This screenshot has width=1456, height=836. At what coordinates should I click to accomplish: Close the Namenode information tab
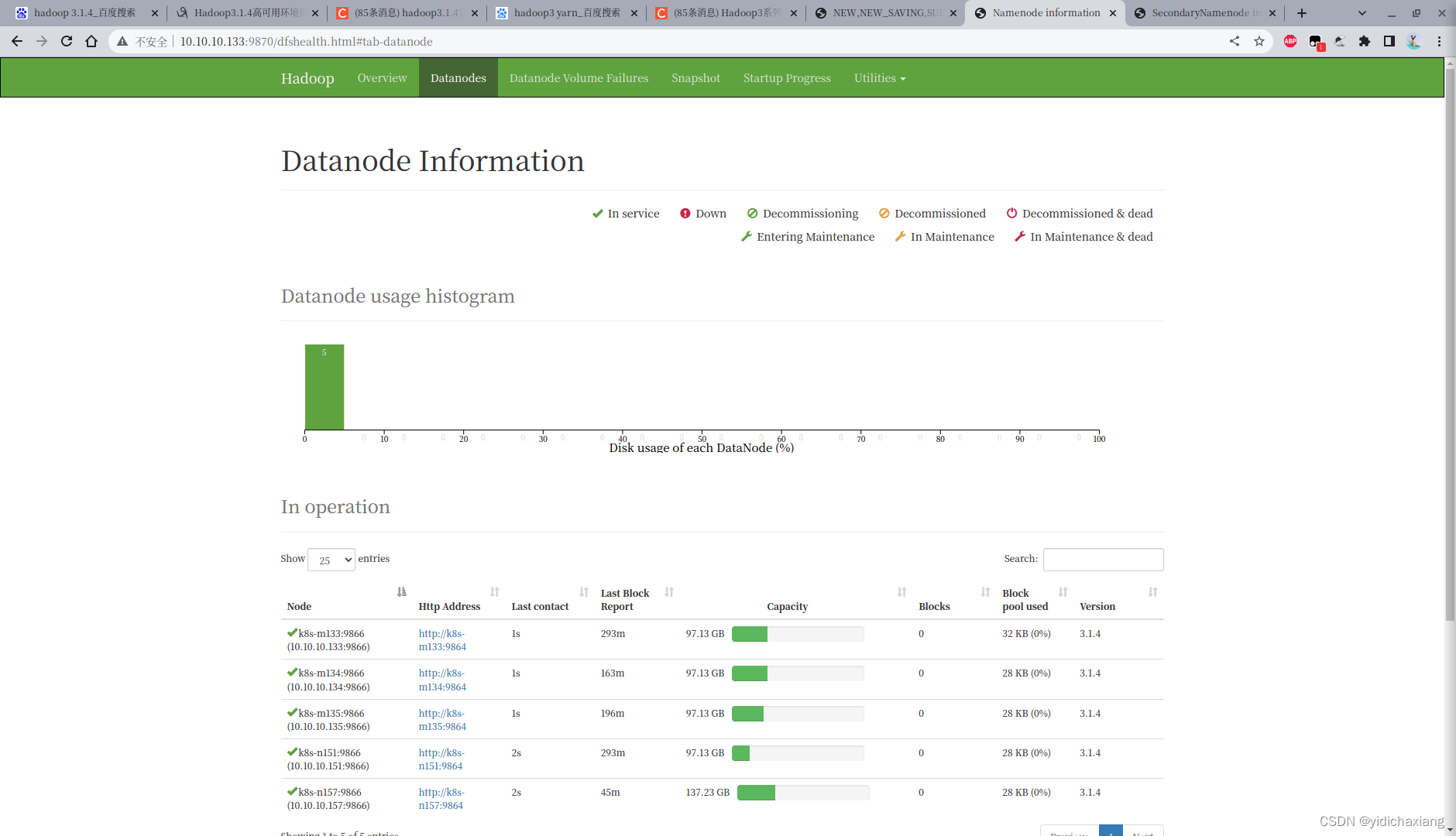click(x=1113, y=13)
